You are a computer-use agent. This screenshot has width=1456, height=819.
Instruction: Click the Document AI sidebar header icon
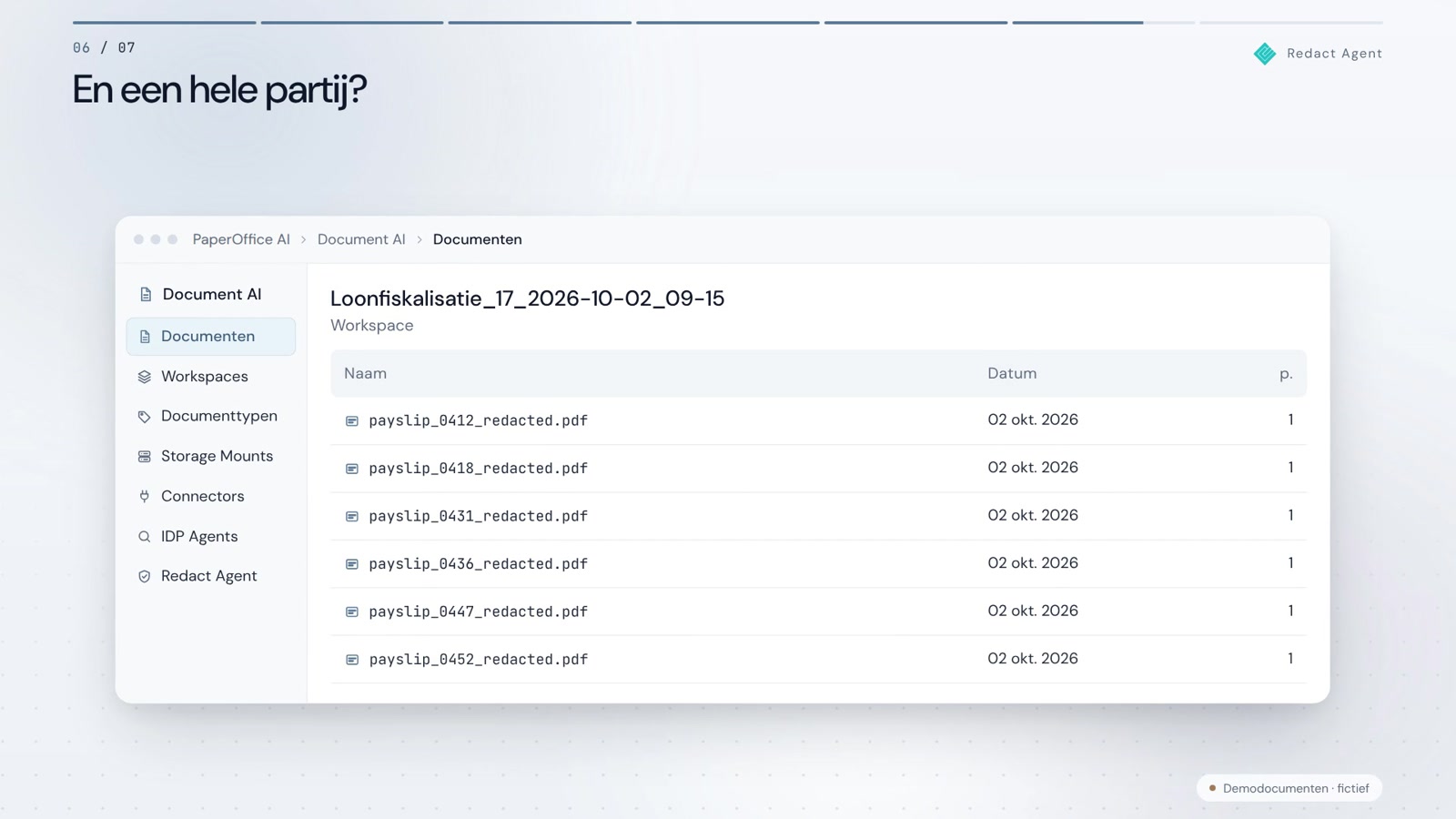146,295
